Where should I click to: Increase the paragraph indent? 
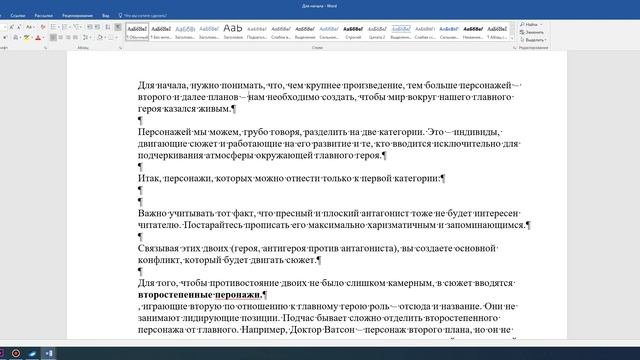click(98, 27)
